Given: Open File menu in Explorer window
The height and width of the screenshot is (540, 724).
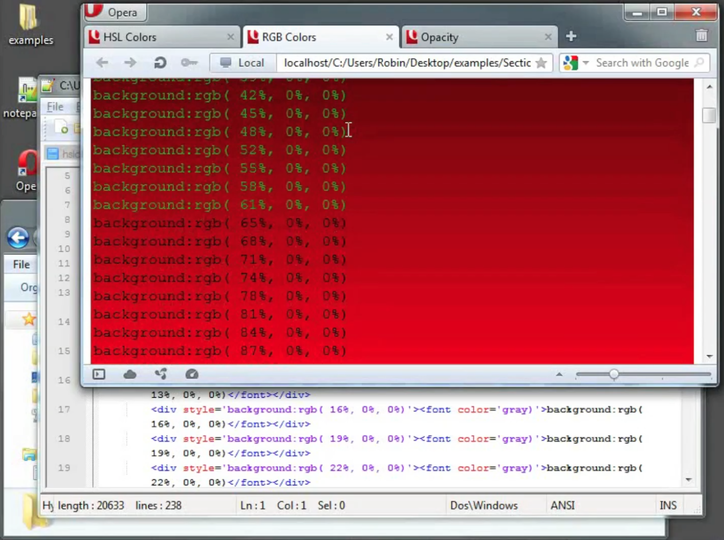Looking at the screenshot, I should [x=21, y=264].
